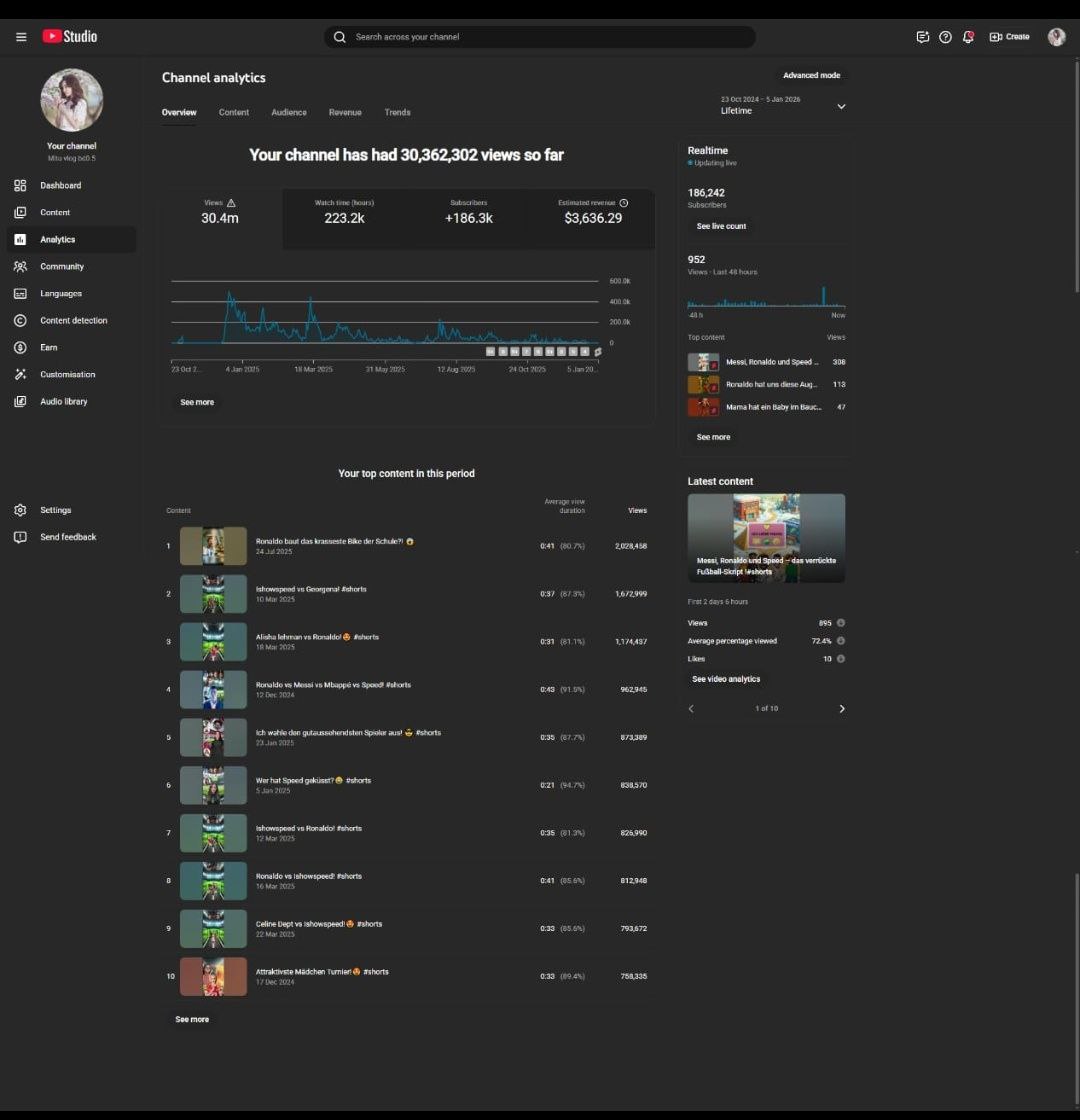This screenshot has height=1120, width=1080.
Task: Click the See live count button
Action: [x=721, y=227]
